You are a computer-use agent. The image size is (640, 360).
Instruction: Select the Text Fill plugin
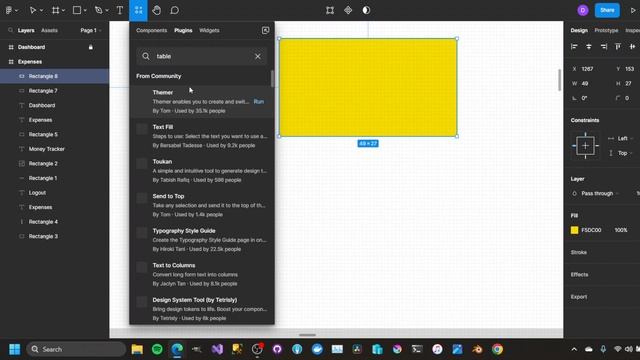[202, 136]
